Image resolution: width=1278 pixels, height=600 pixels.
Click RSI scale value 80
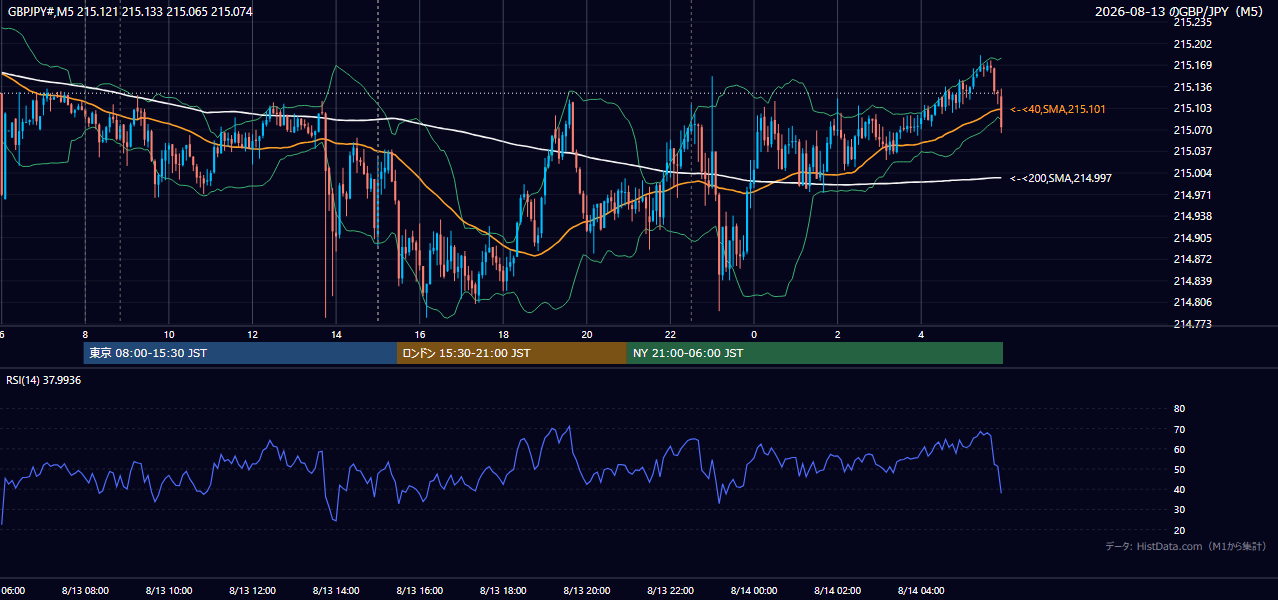[1179, 409]
